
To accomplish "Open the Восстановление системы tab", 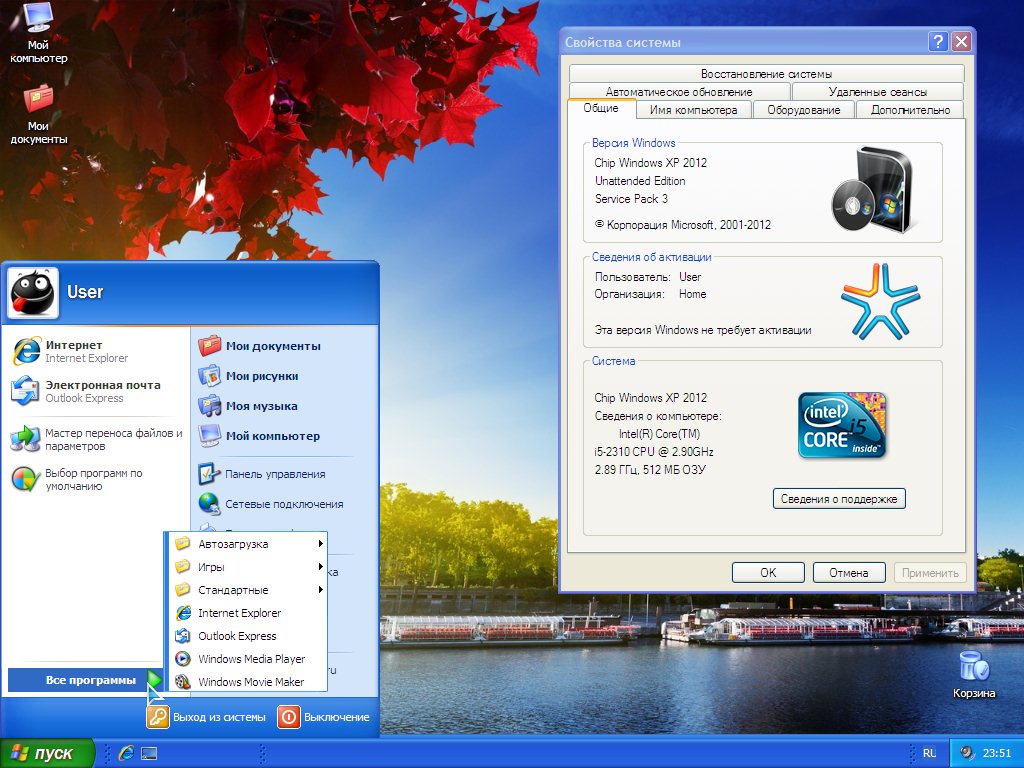I will 766,74.
